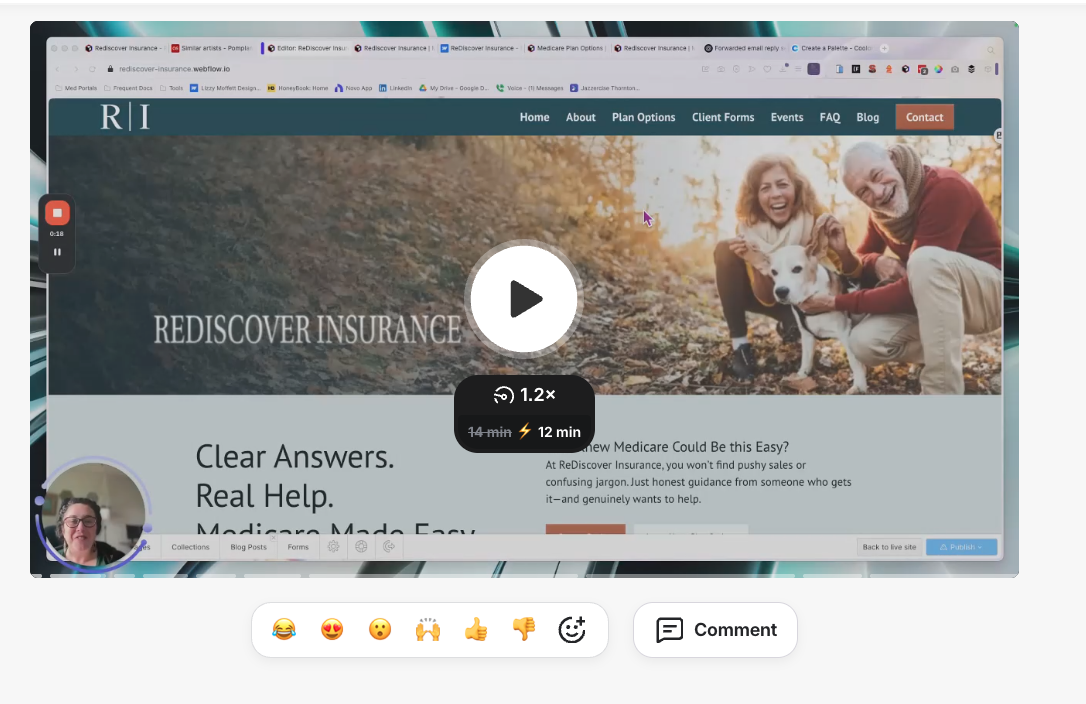Open the add custom emoji reaction picker
Screen dimensions: 1086x704
[x=572, y=629]
